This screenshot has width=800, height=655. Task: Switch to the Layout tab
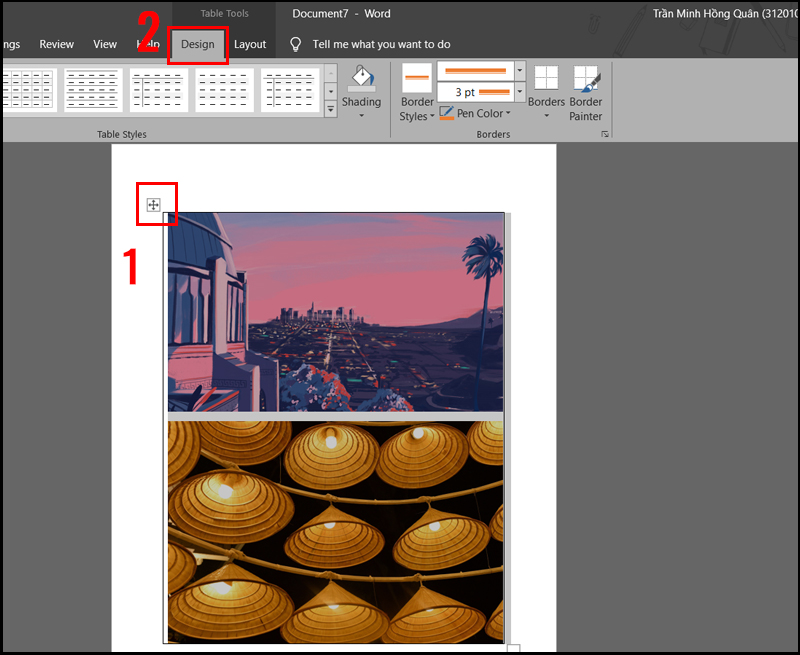pos(250,44)
